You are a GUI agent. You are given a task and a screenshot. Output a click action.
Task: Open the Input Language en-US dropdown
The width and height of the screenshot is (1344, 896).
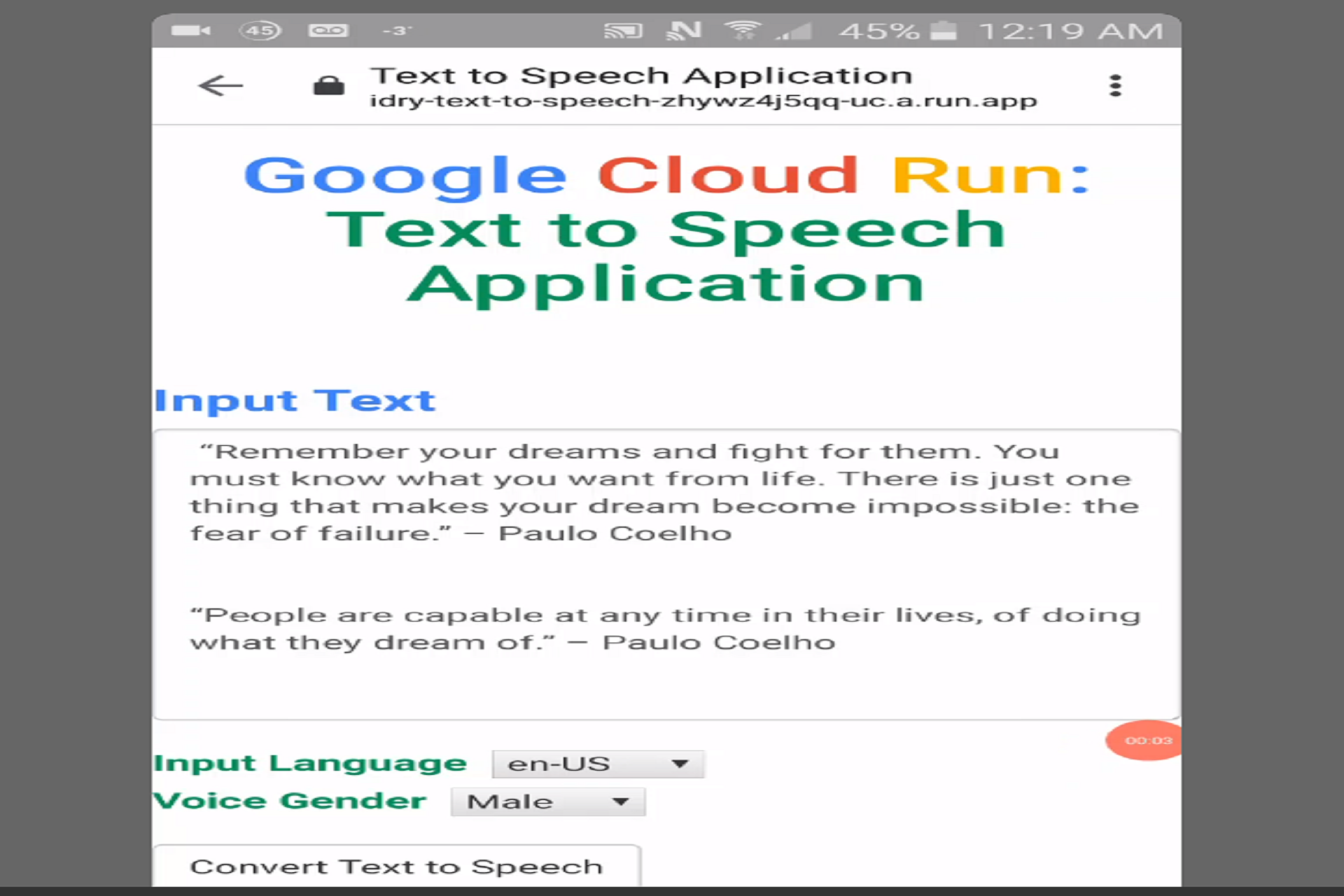598,764
